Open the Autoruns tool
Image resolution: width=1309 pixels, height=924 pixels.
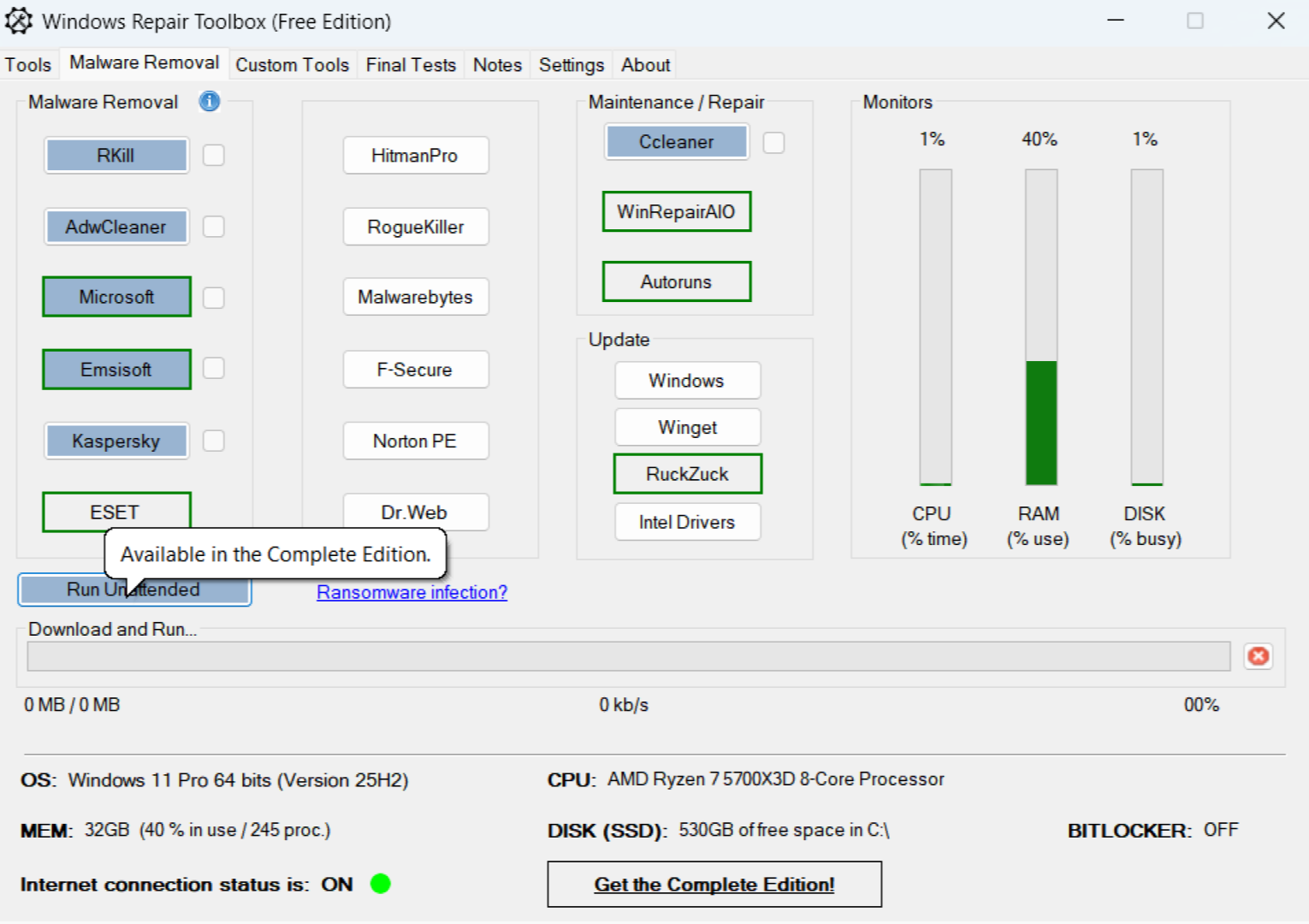tap(677, 281)
